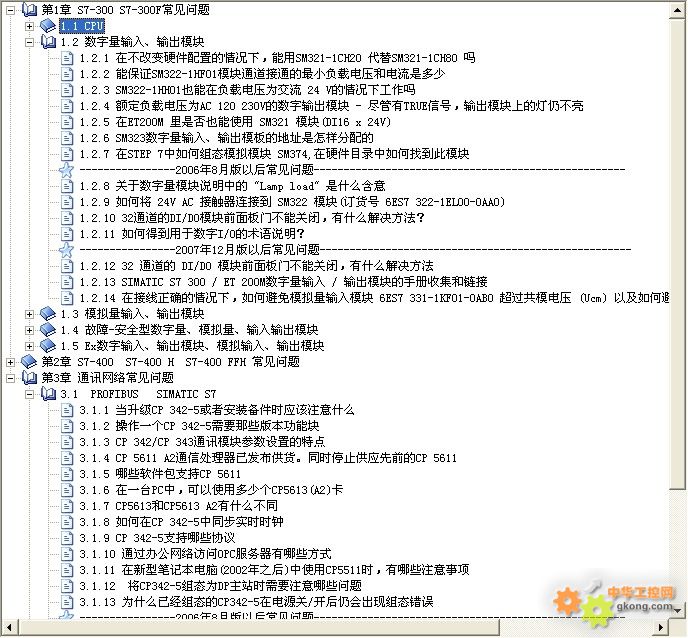Viewport: 688px width, 638px height.
Task: Collapse the 1.2 数字量输入、输出模块 section
Action: pyautogui.click(x=29, y=42)
